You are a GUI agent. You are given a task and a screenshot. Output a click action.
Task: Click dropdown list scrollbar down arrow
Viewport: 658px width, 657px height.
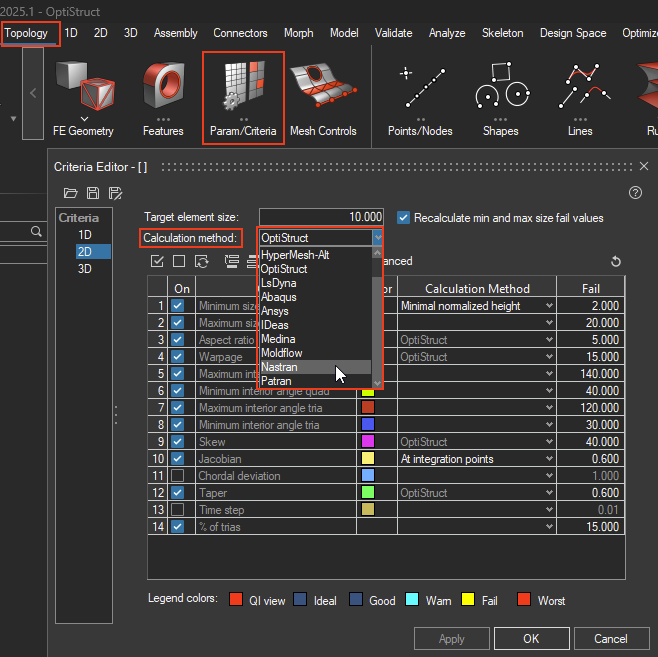tap(377, 383)
